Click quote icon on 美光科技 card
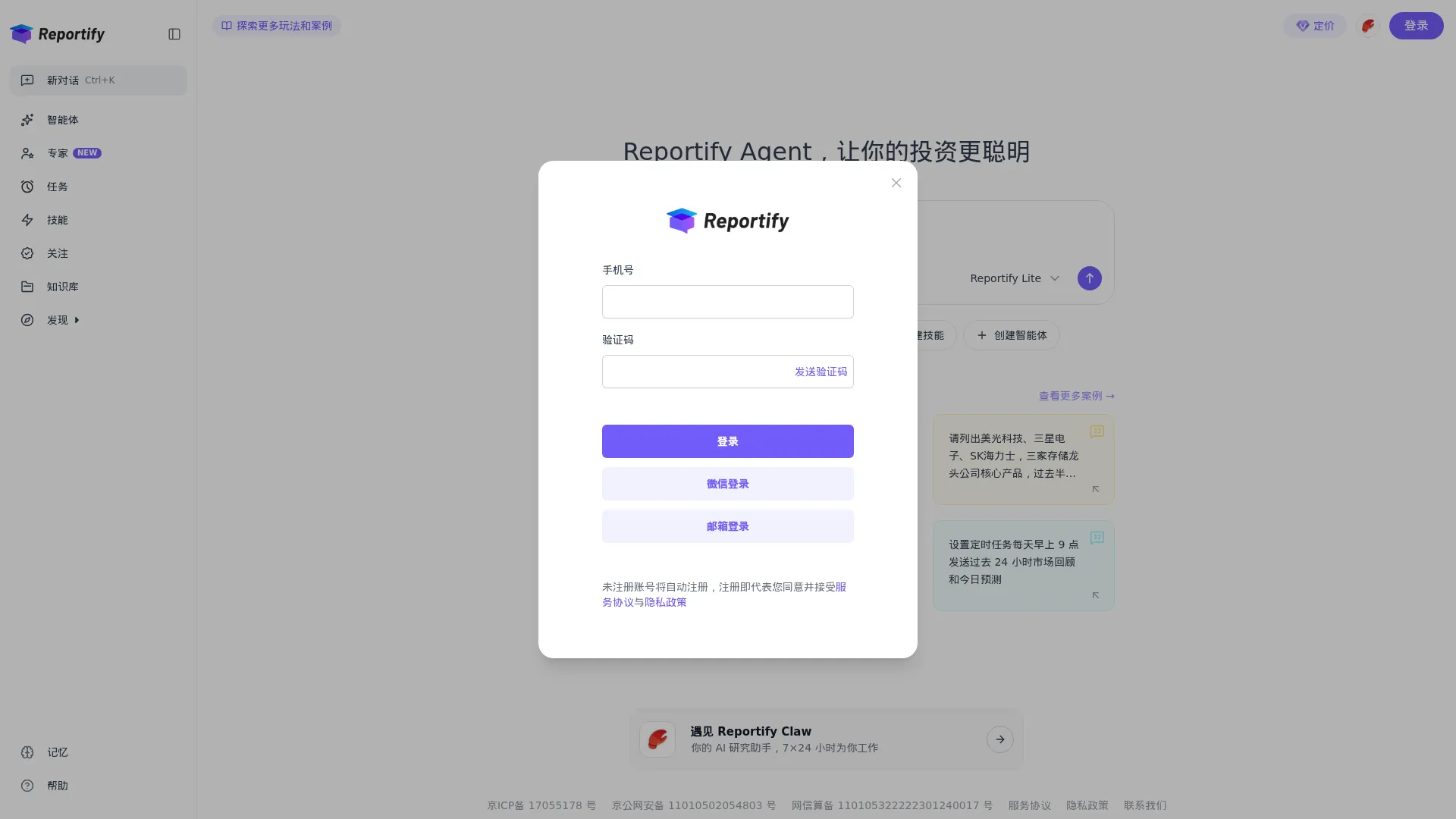The height and width of the screenshot is (819, 1456). pos(1097,431)
